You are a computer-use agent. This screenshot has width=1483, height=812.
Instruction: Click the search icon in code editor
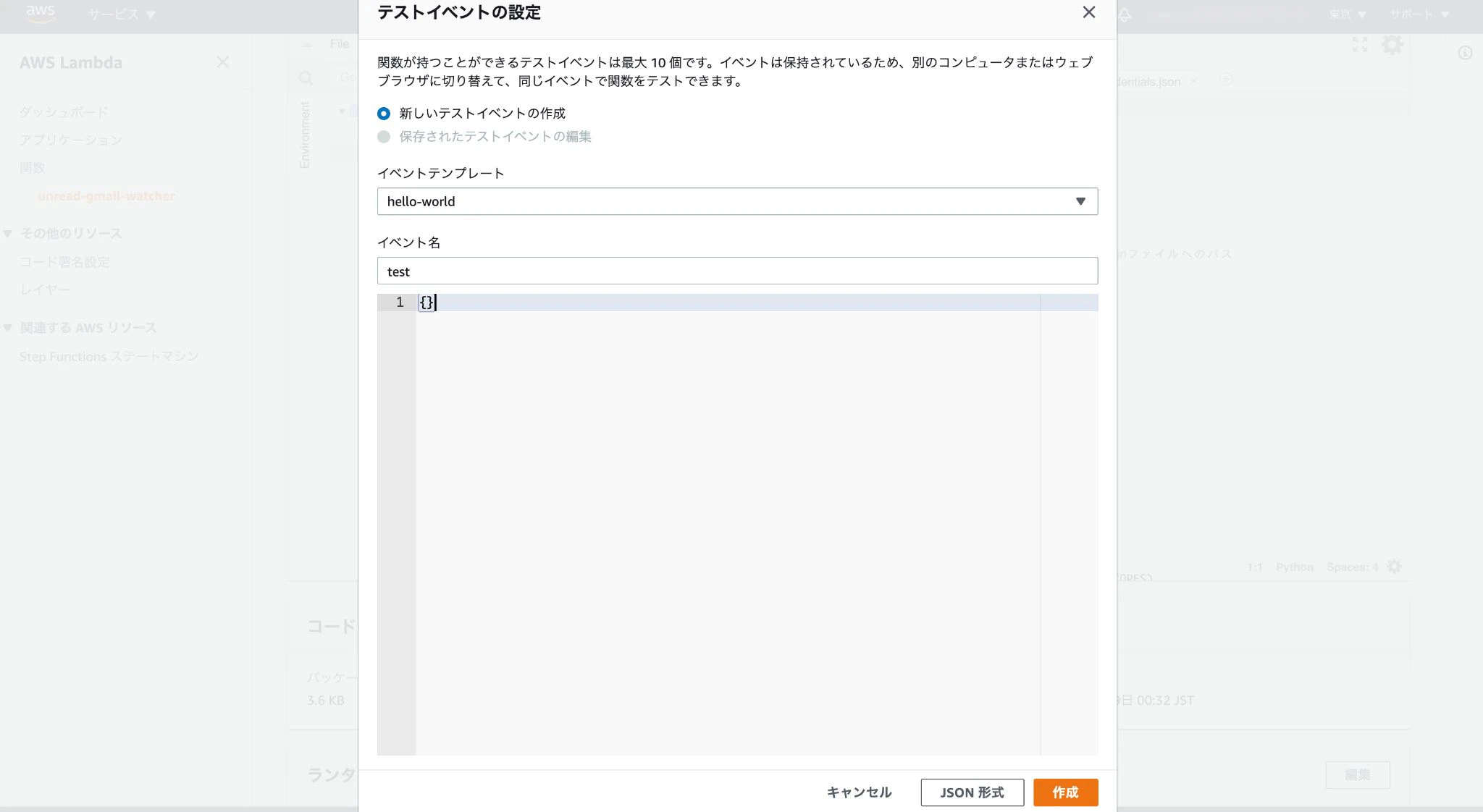(306, 77)
